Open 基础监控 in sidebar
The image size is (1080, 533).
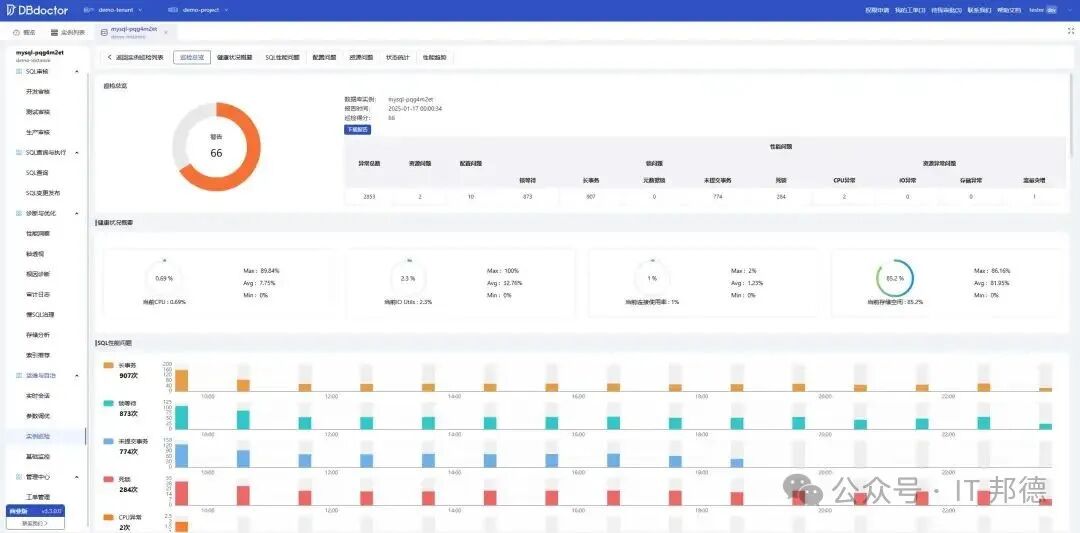(38, 457)
